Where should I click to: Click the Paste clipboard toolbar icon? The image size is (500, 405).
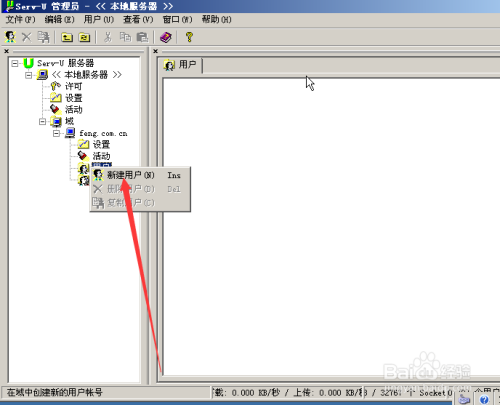click(142, 37)
